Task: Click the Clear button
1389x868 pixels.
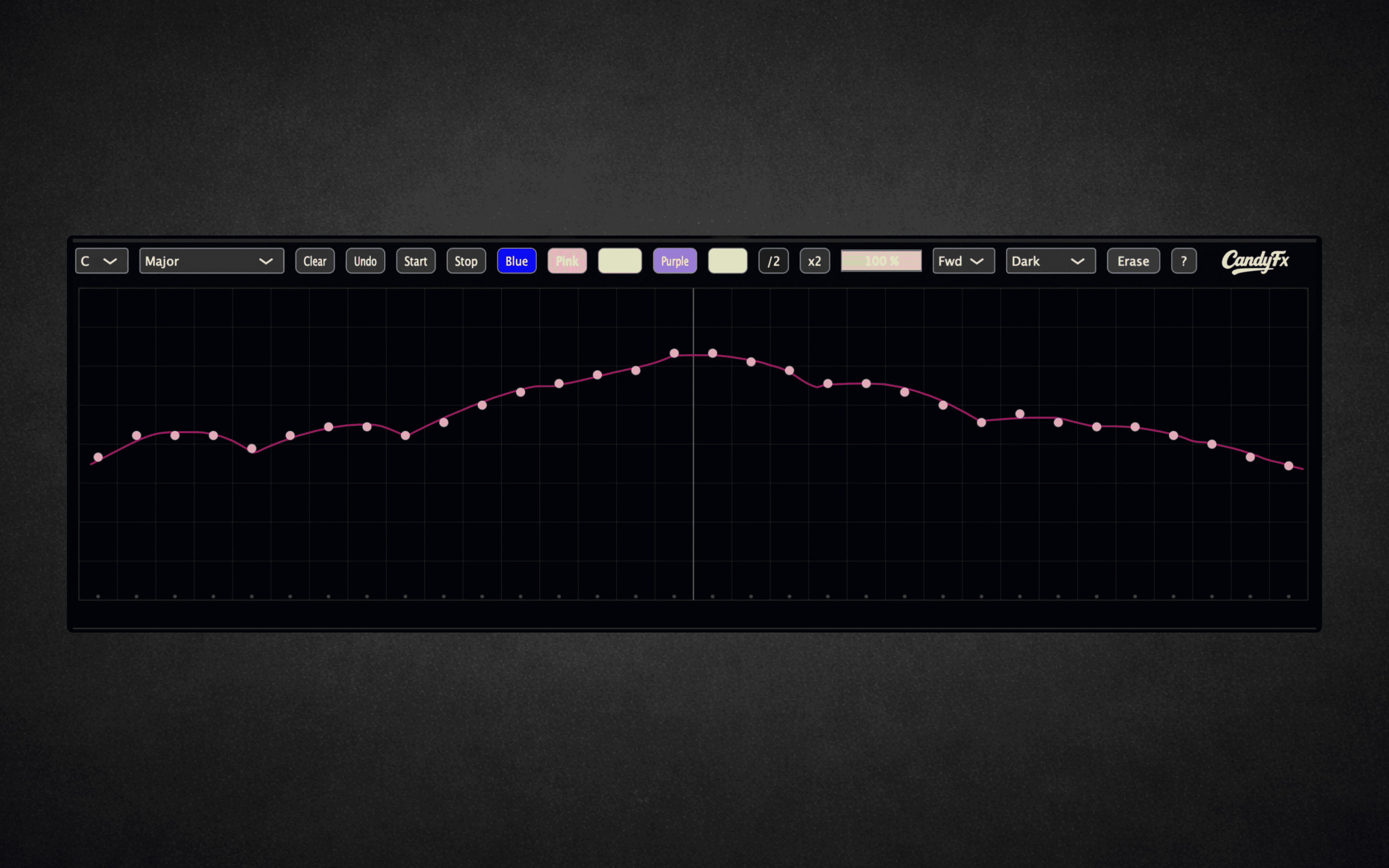Action: [x=315, y=261]
